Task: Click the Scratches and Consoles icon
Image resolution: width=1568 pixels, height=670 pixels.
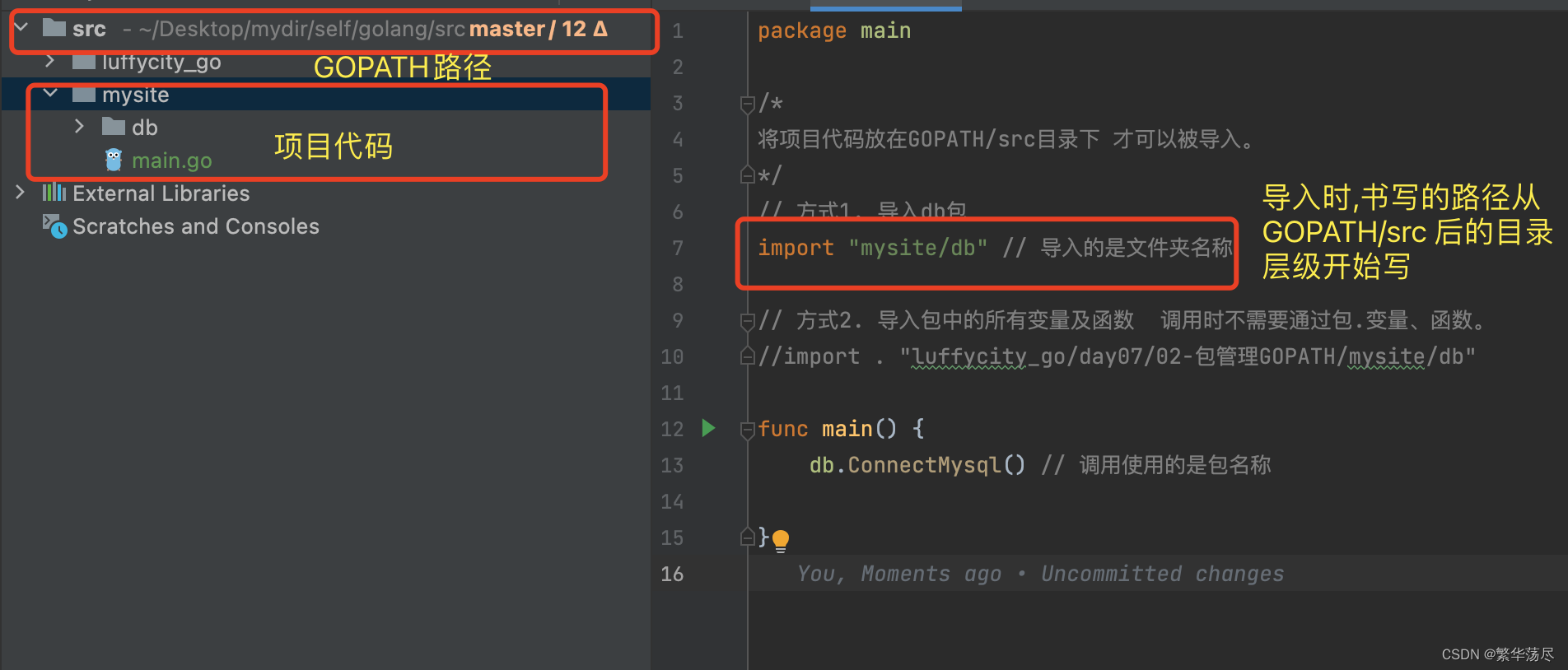Action: (54, 226)
